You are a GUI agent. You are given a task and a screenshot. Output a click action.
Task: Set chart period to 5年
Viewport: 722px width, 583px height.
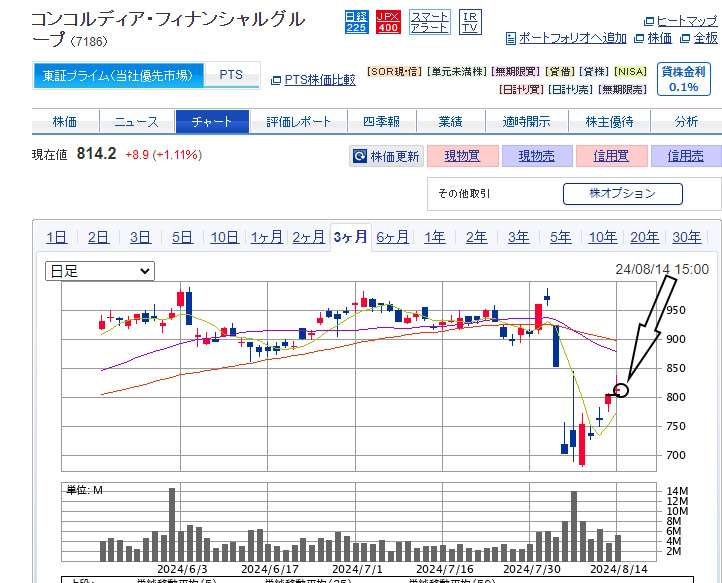point(561,238)
